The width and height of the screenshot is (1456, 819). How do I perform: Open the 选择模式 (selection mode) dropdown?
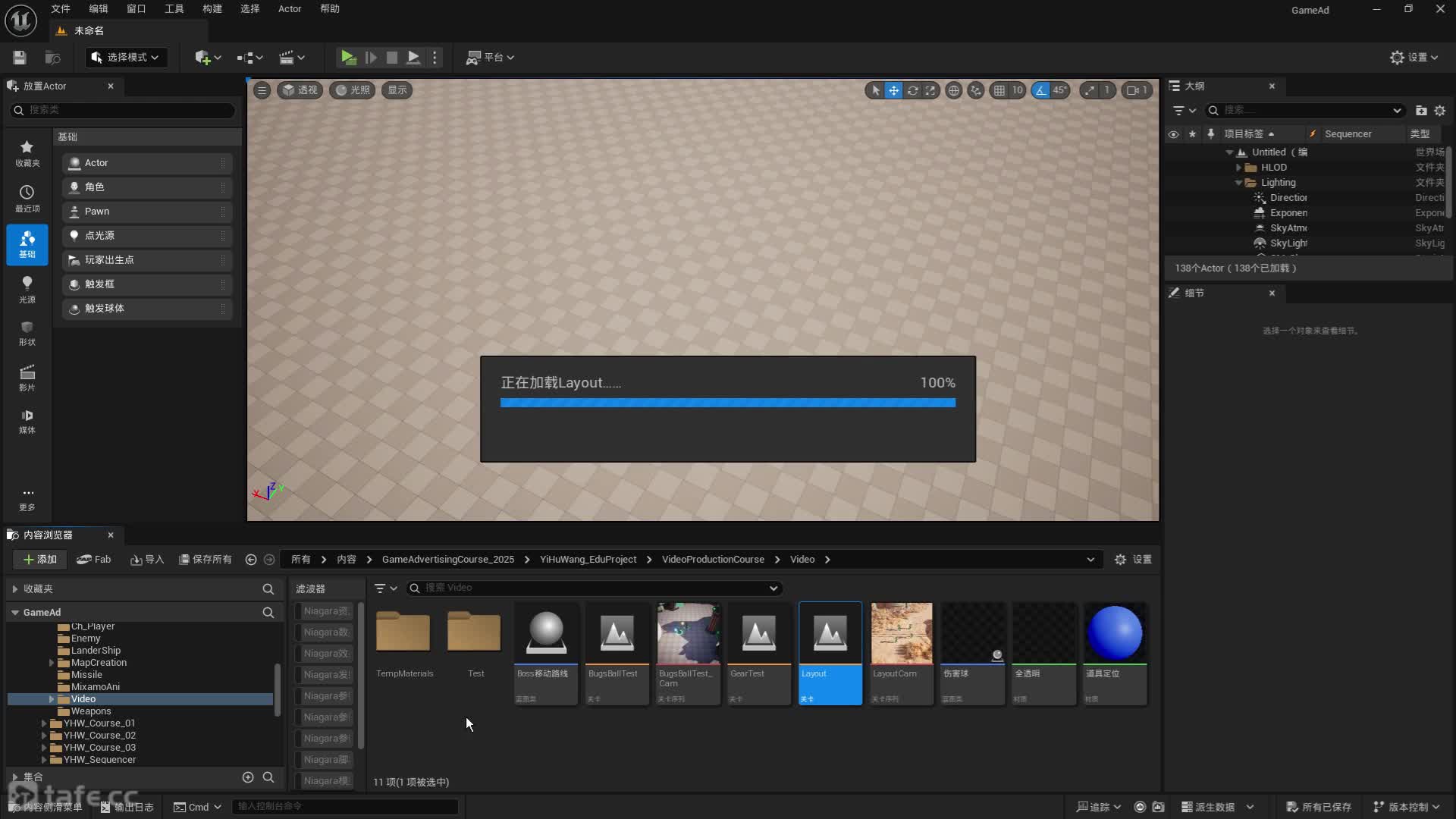(126, 57)
